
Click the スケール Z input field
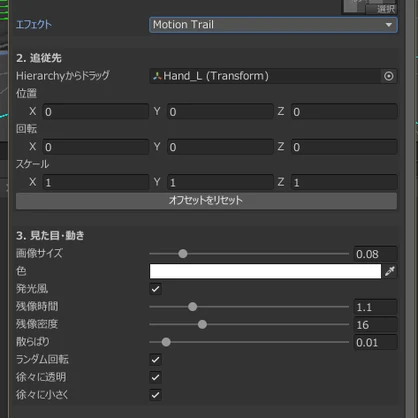[344, 182]
